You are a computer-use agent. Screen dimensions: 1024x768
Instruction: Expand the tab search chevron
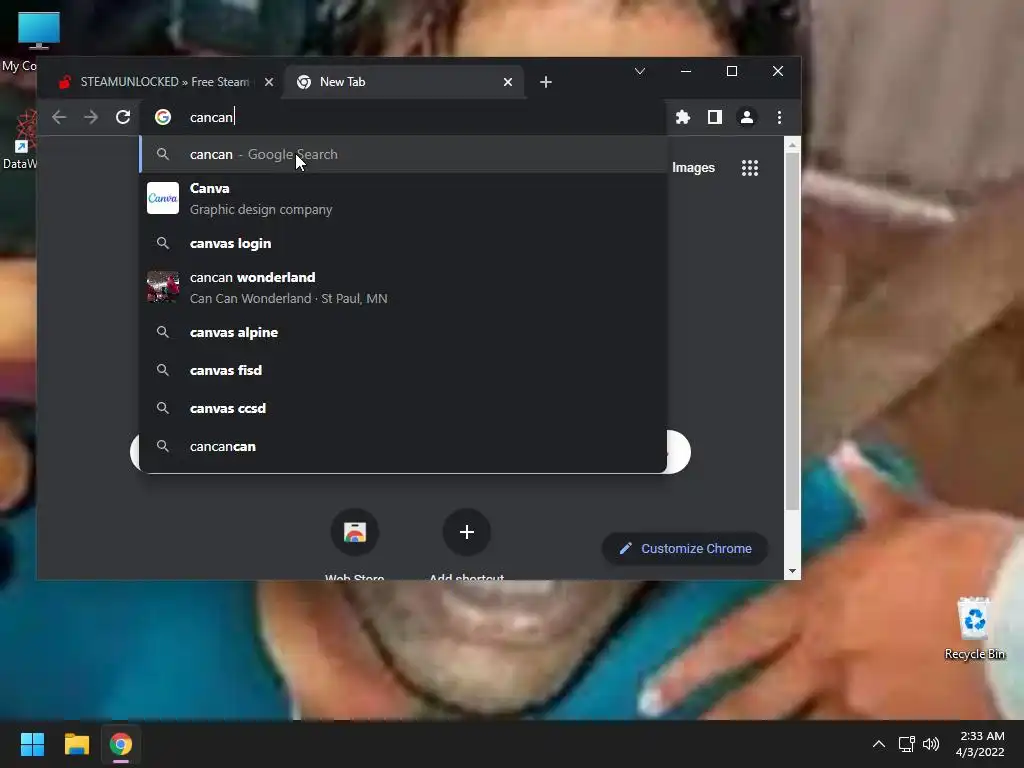(640, 71)
